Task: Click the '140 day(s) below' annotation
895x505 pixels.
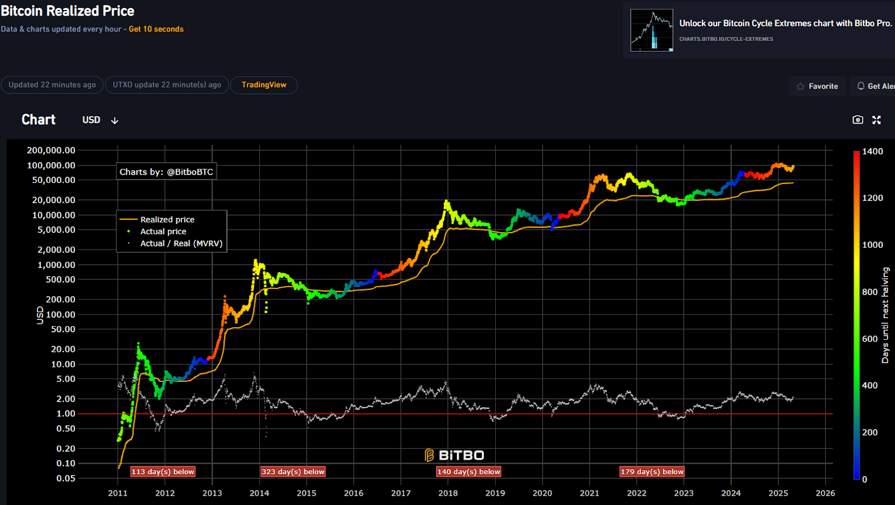Action: [469, 471]
